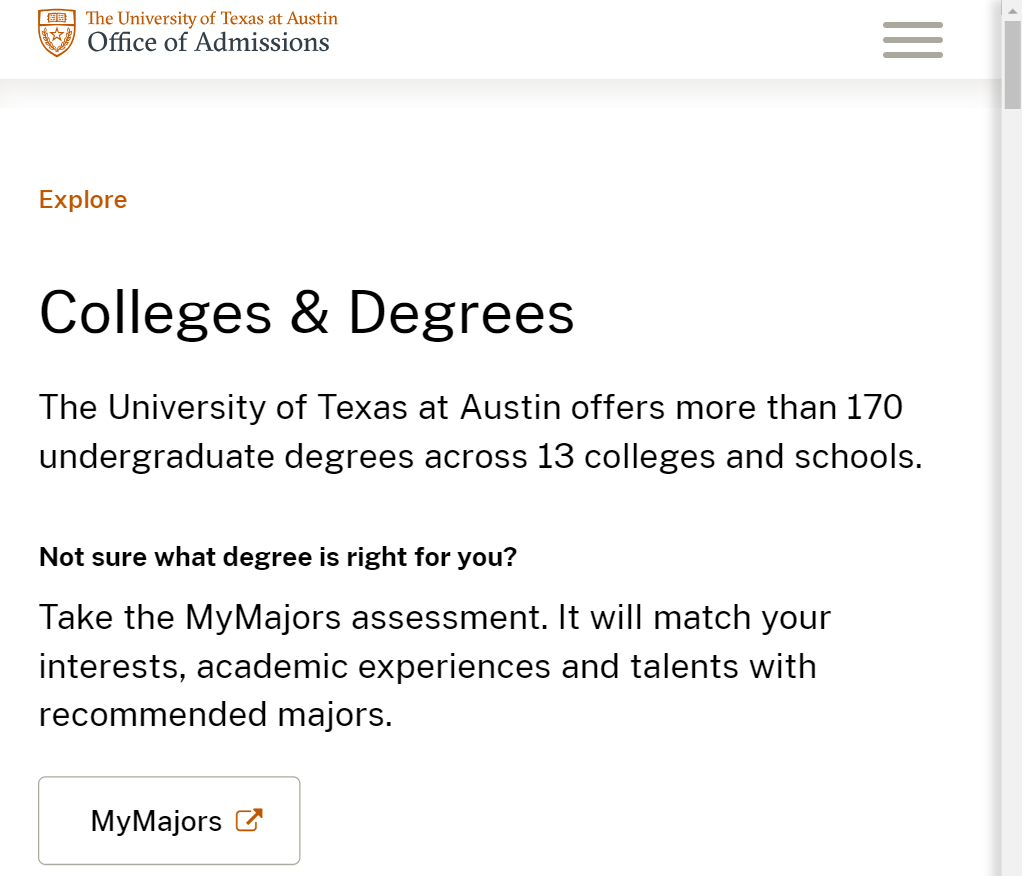This screenshot has width=1022, height=876.
Task: Open the hamburger navigation menu
Action: click(x=912, y=40)
